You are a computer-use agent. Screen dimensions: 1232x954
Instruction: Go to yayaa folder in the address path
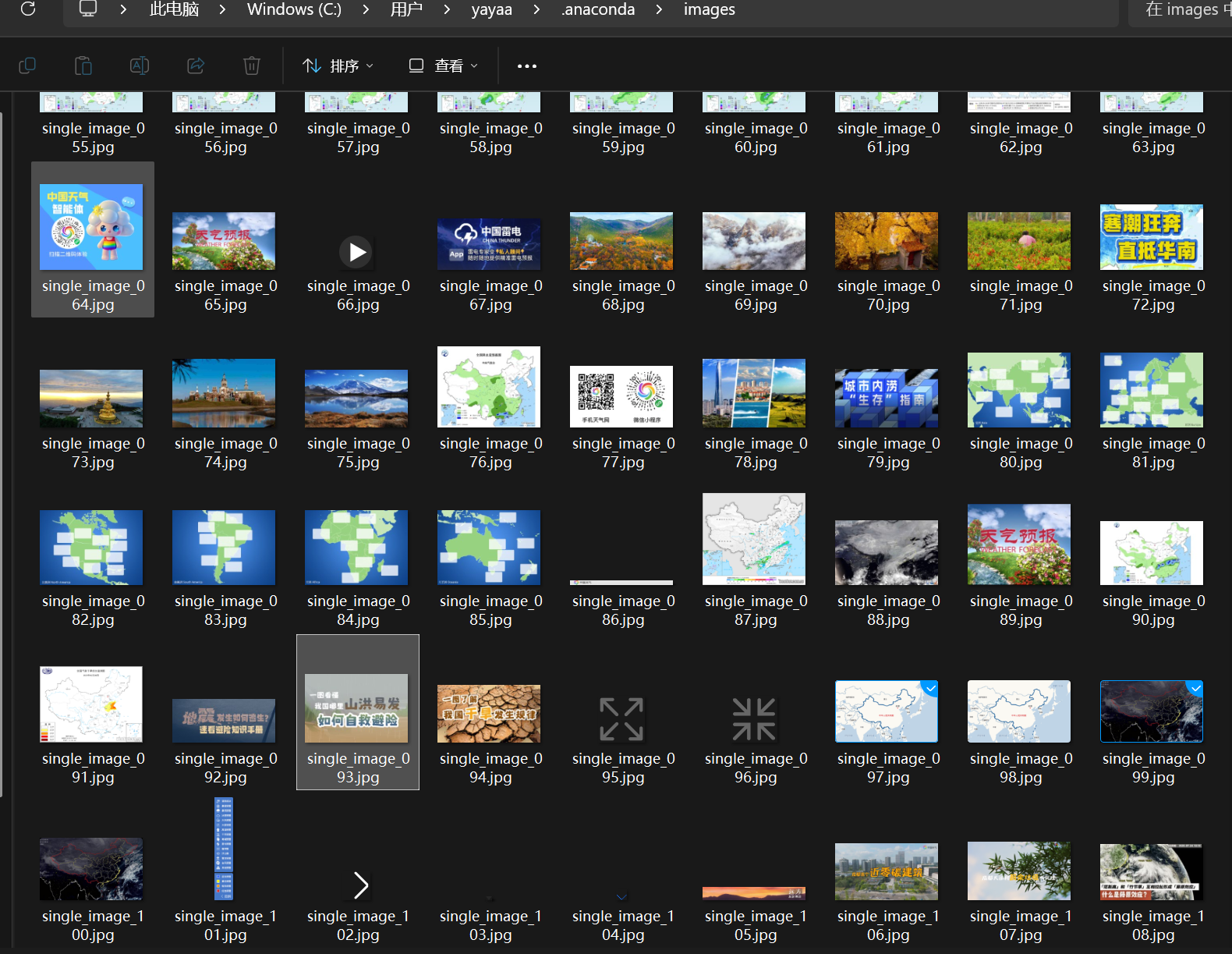point(492,9)
